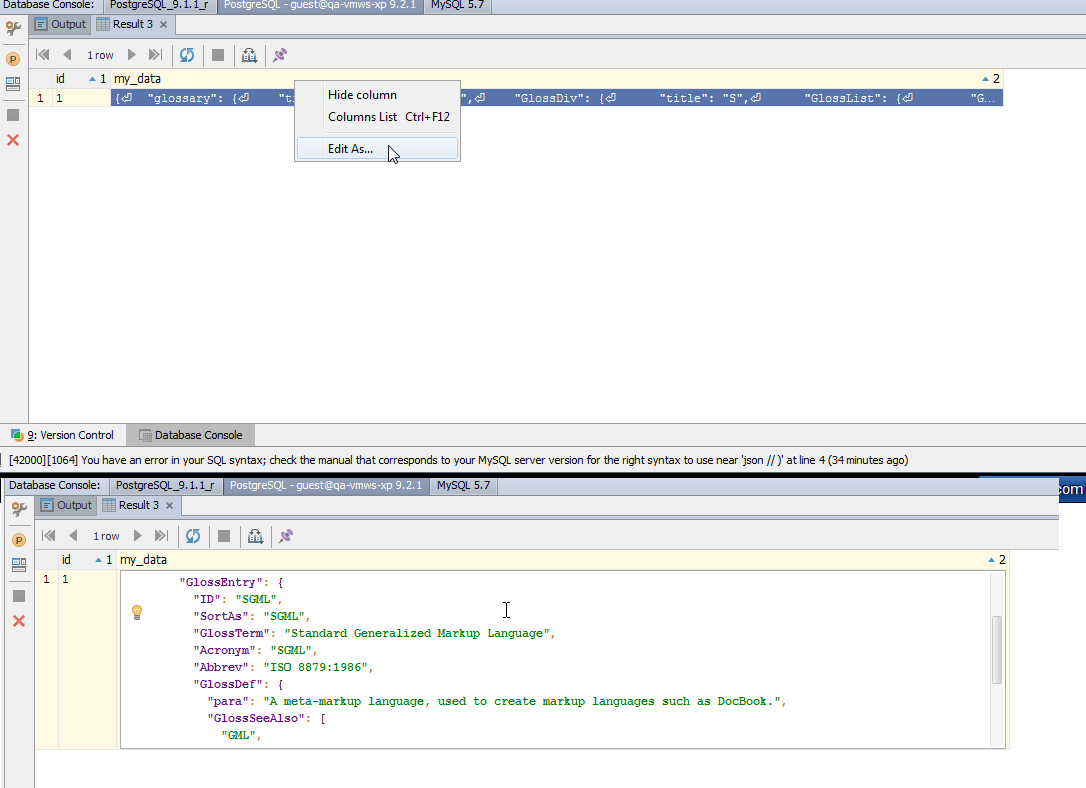Screen dimensions: 1086x788
Task: Close Result 3 tab in upper console
Action: click(163, 24)
